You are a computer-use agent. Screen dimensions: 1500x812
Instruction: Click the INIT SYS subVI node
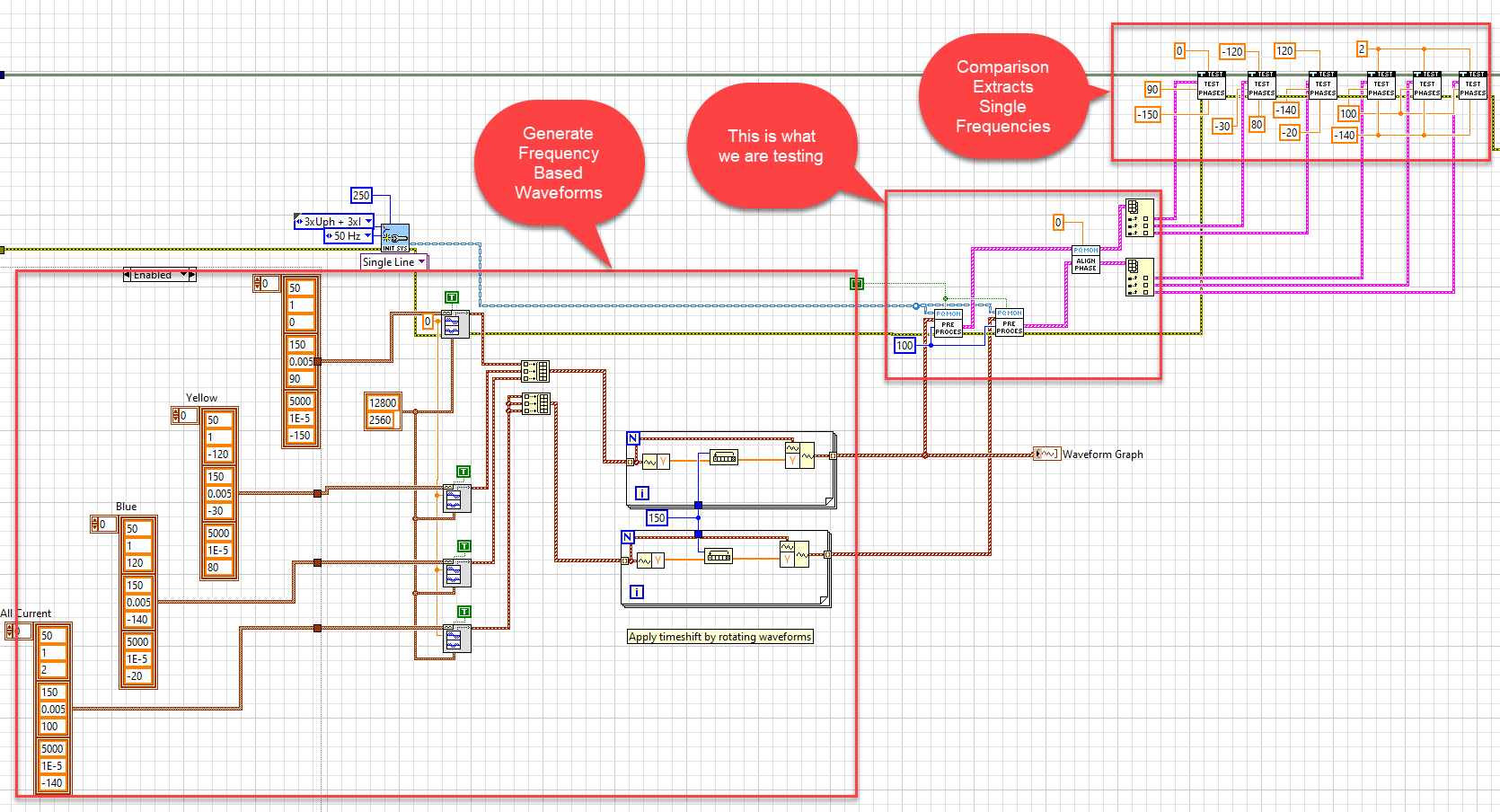[395, 238]
